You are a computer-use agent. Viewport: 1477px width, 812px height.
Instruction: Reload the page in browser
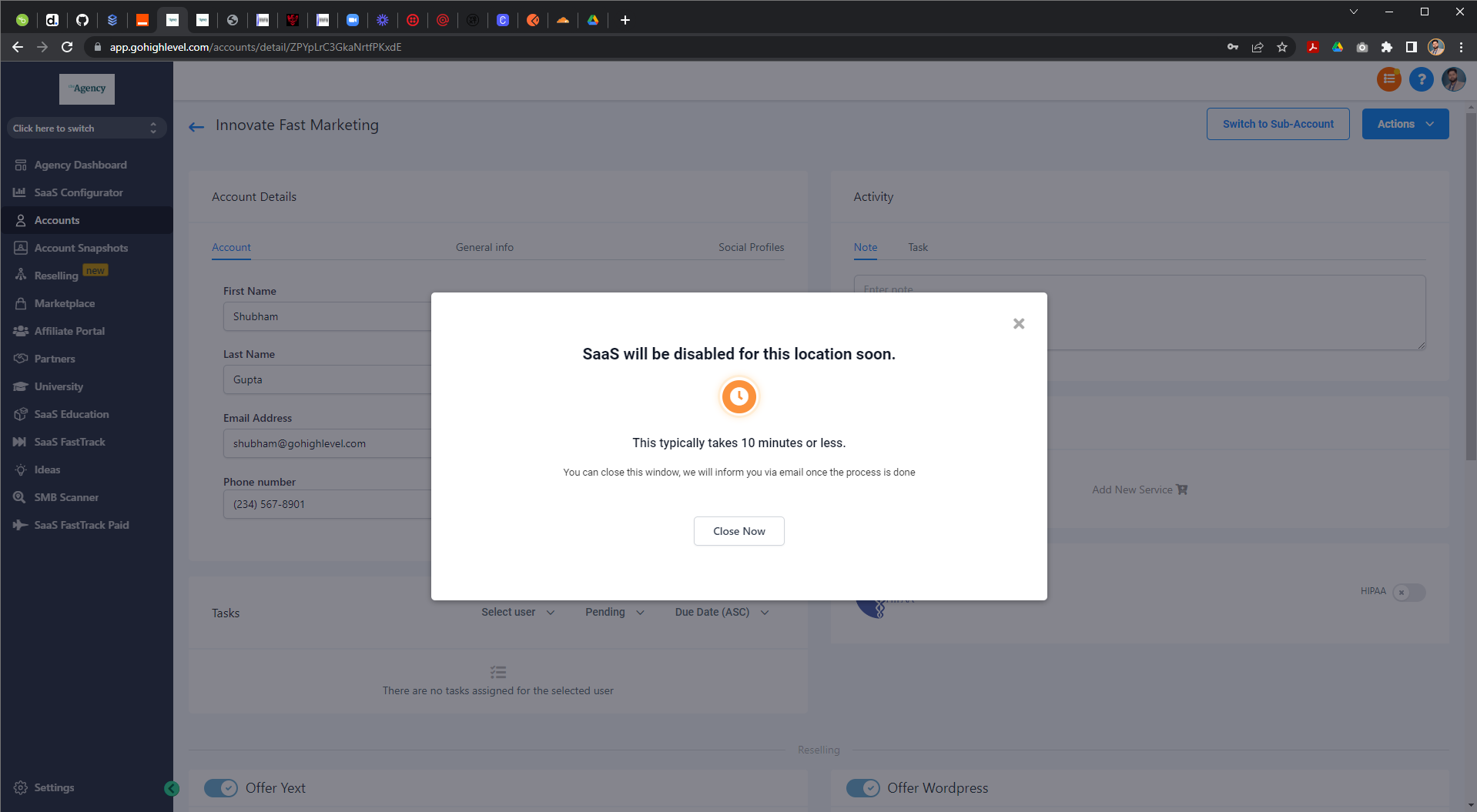point(67,47)
